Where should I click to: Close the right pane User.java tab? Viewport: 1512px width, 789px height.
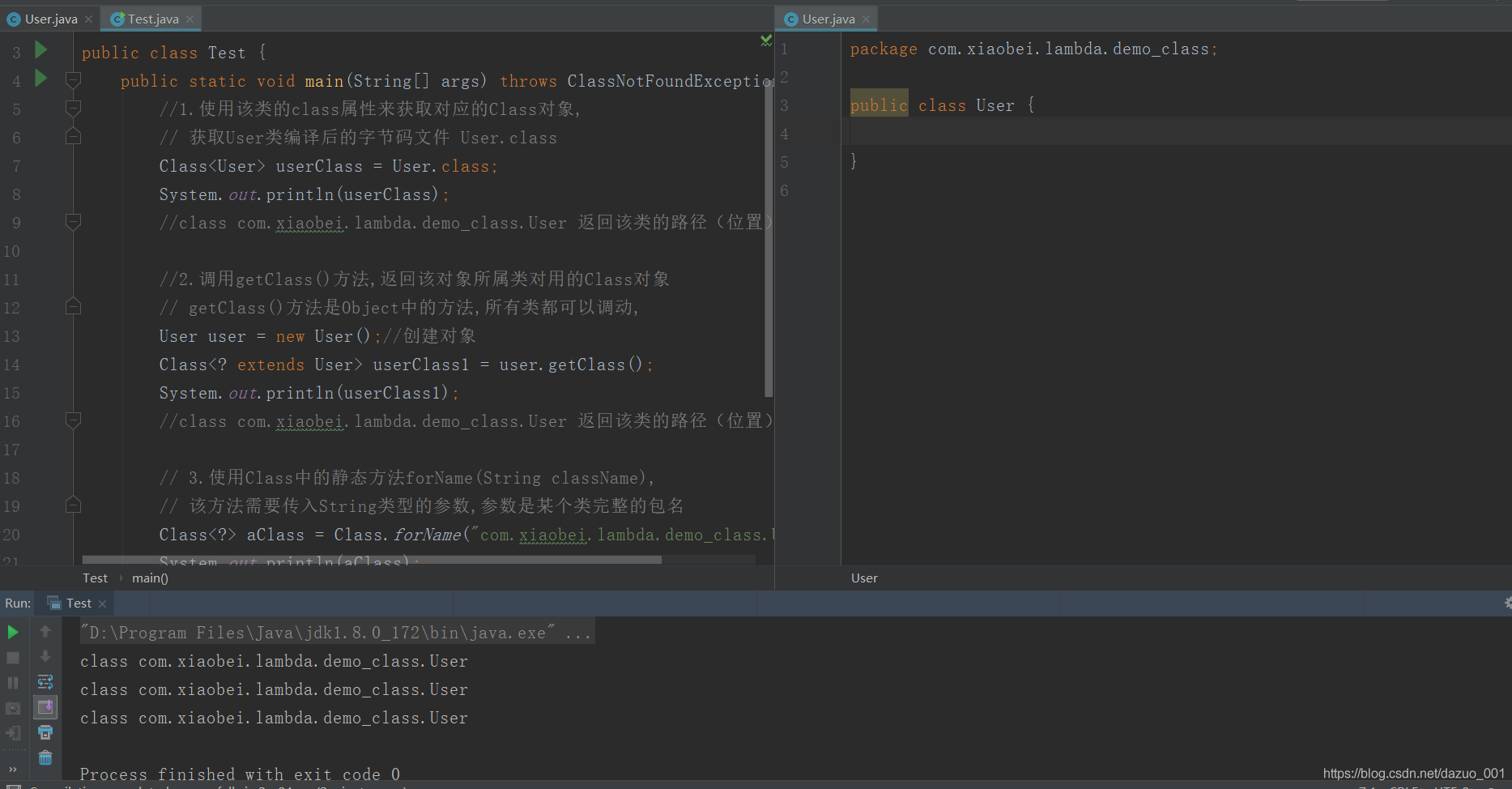coord(866,19)
